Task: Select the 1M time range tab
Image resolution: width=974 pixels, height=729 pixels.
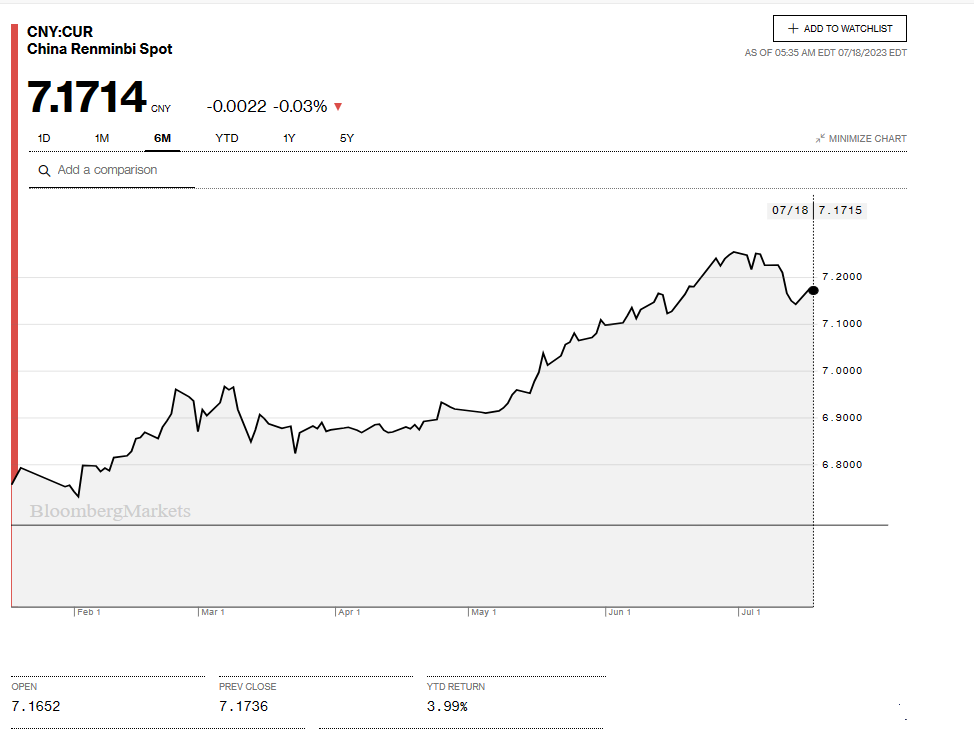Action: click(102, 138)
